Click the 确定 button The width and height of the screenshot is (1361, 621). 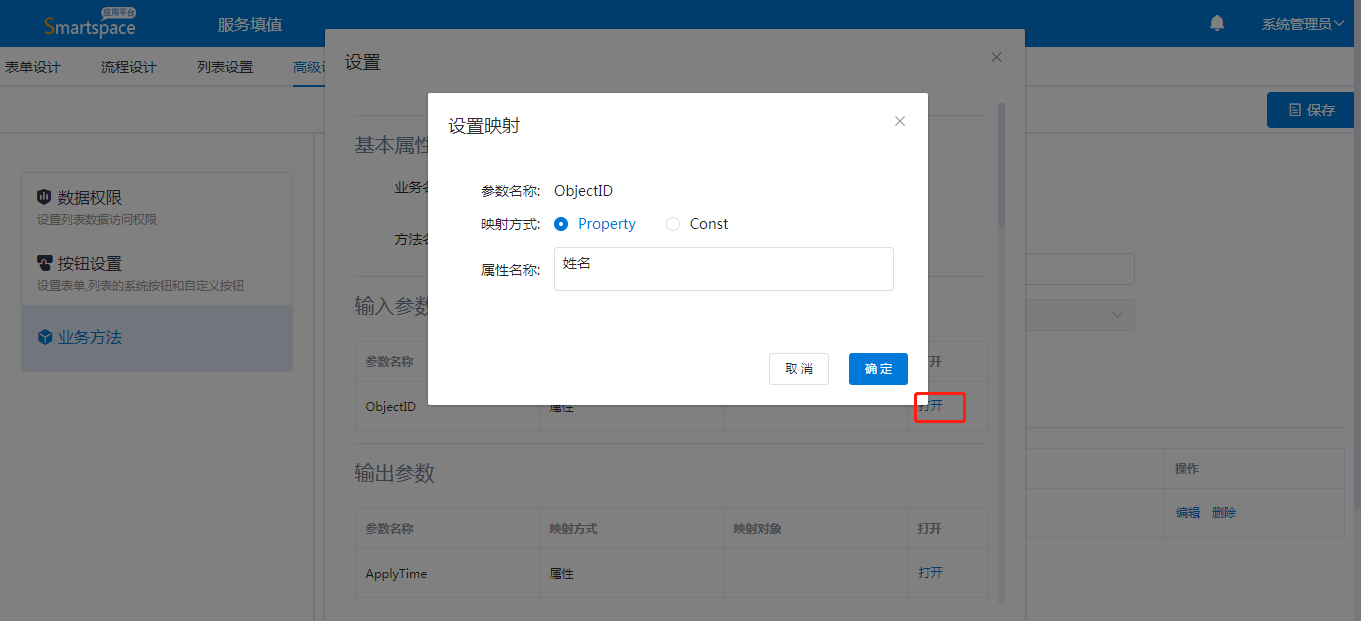pyautogui.click(x=878, y=369)
